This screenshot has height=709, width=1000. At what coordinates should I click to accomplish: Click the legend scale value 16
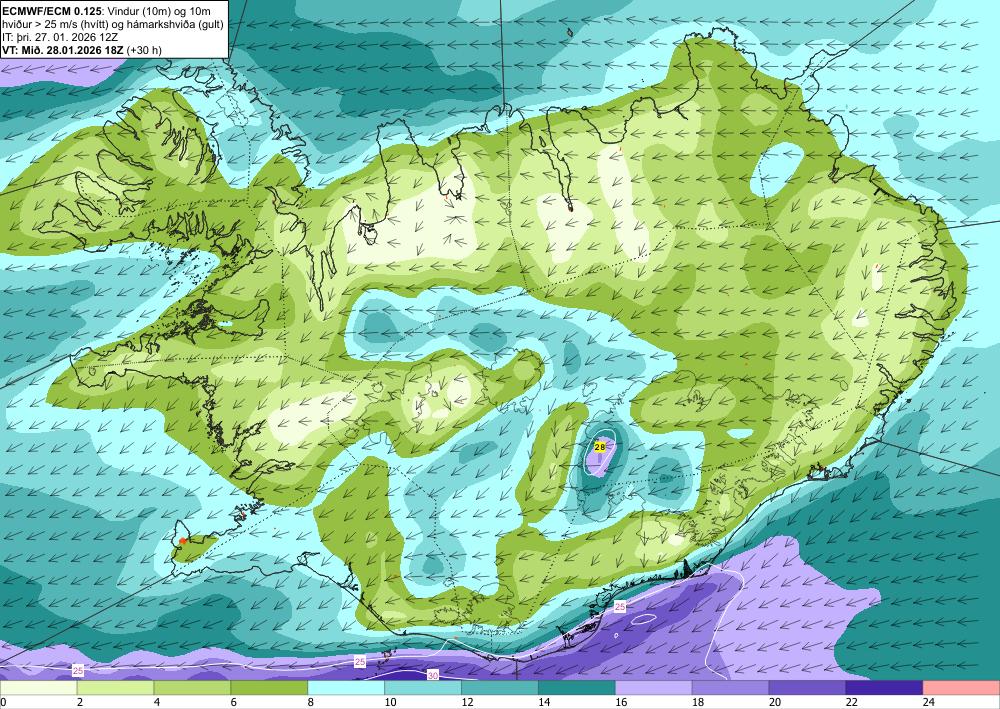(x=621, y=702)
